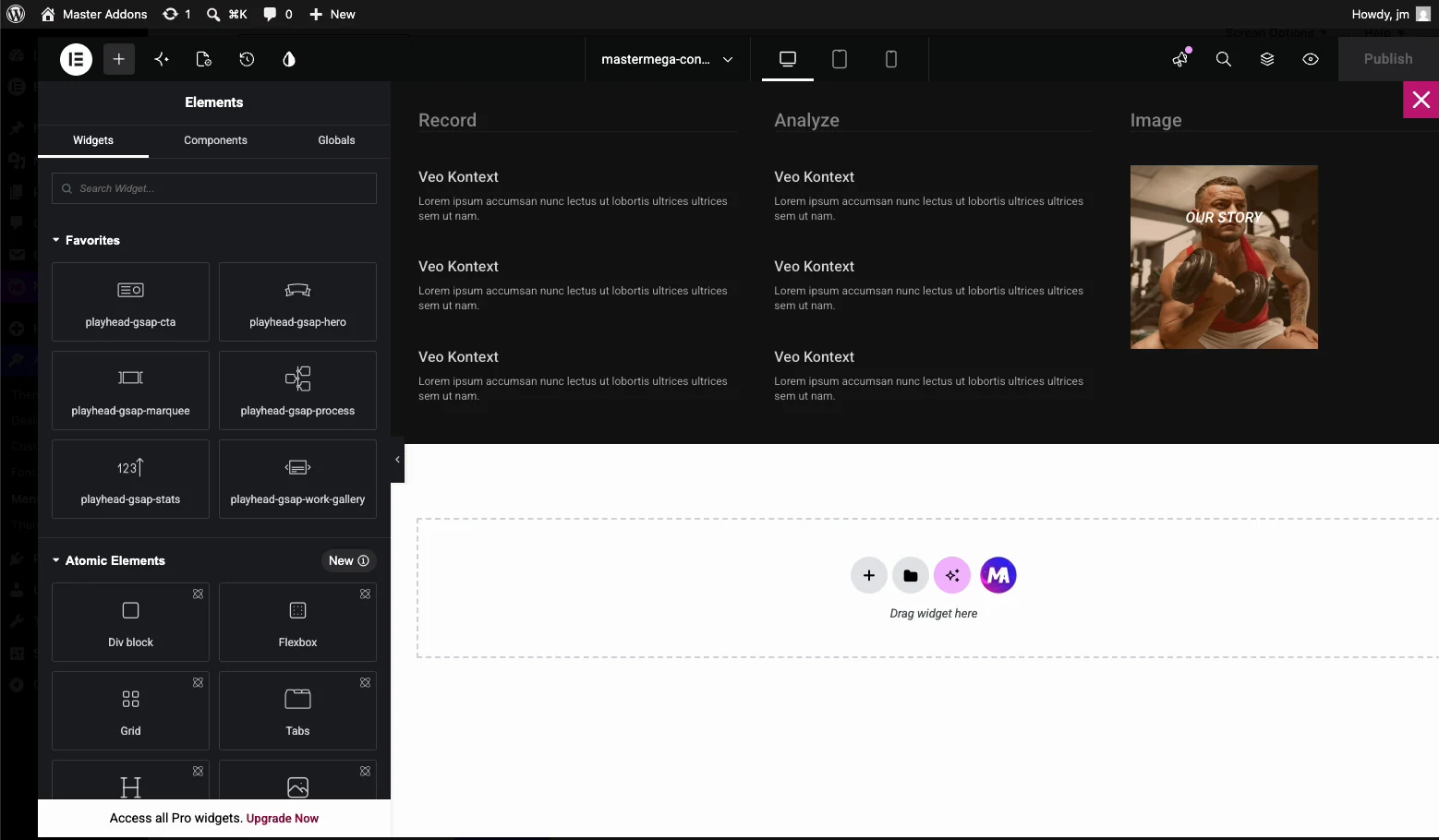Select the Analyze column heading

click(806, 120)
